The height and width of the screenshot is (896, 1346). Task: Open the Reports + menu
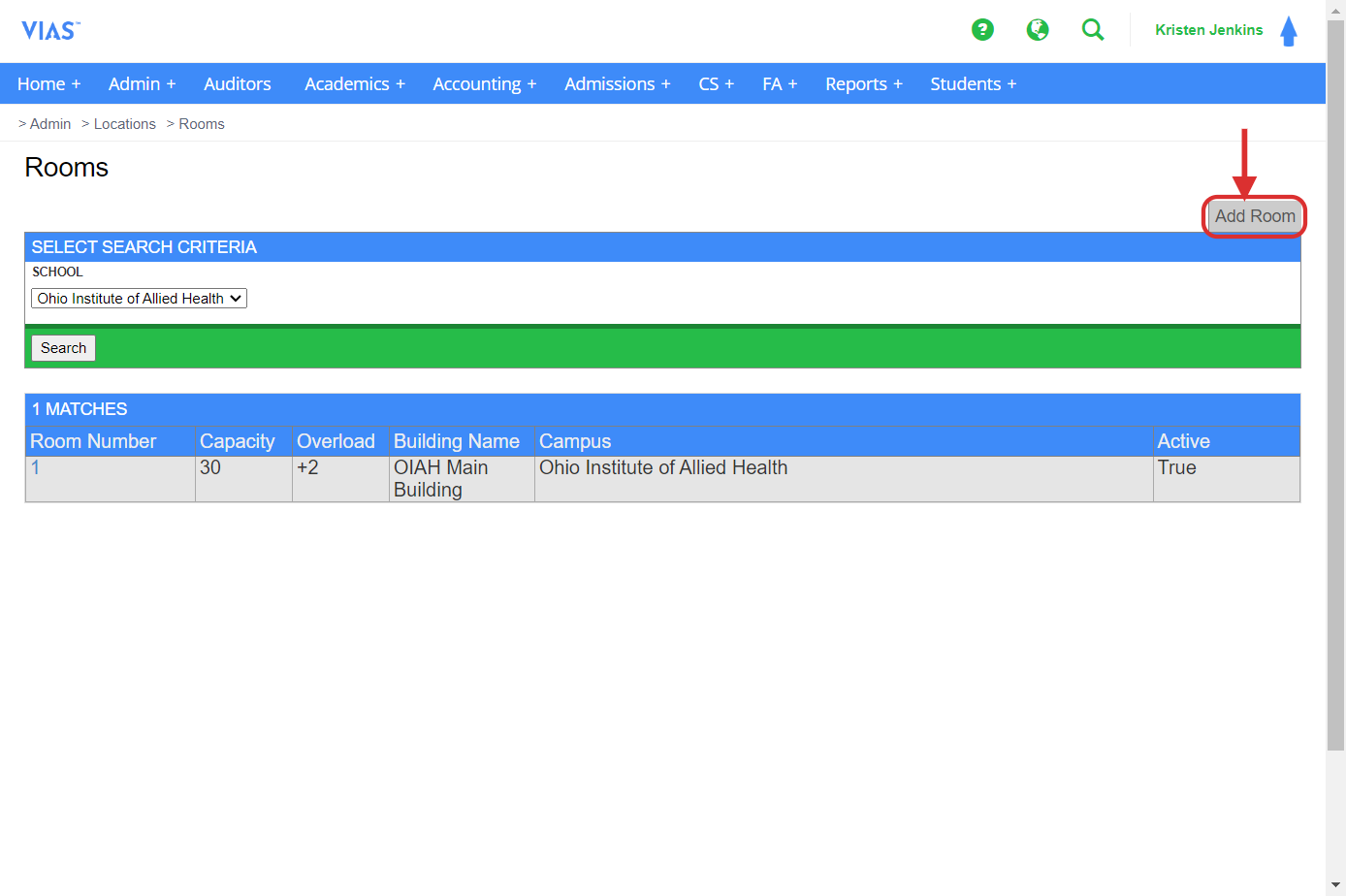pos(863,84)
